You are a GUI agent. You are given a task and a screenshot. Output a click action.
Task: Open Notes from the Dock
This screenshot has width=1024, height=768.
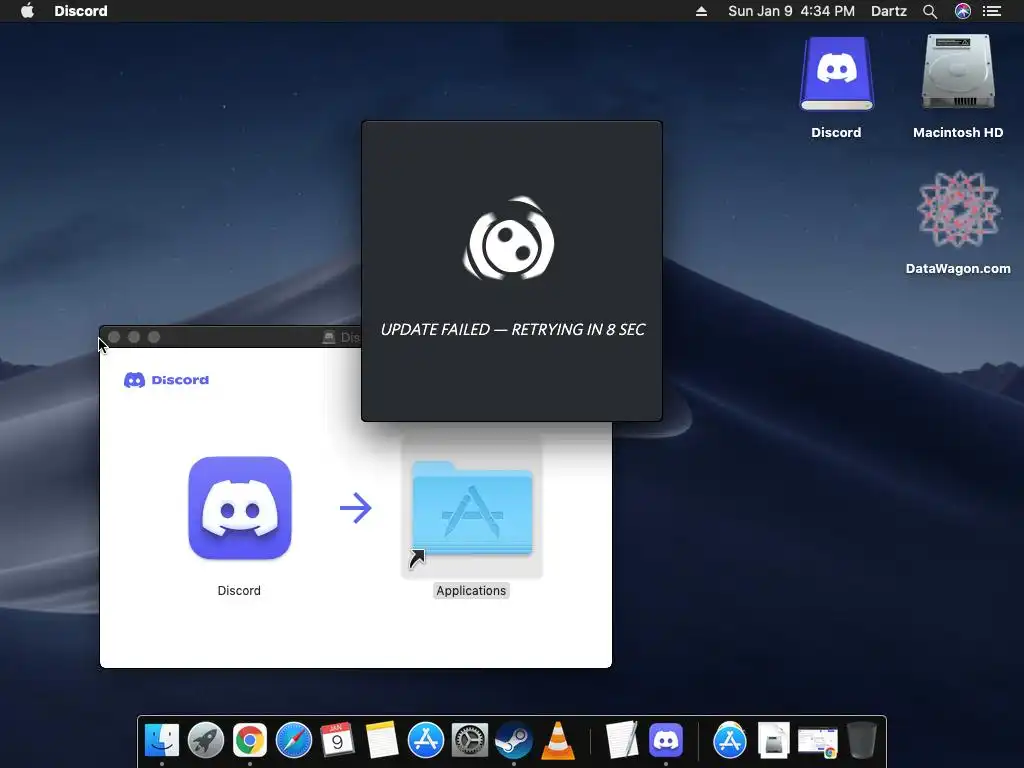381,741
